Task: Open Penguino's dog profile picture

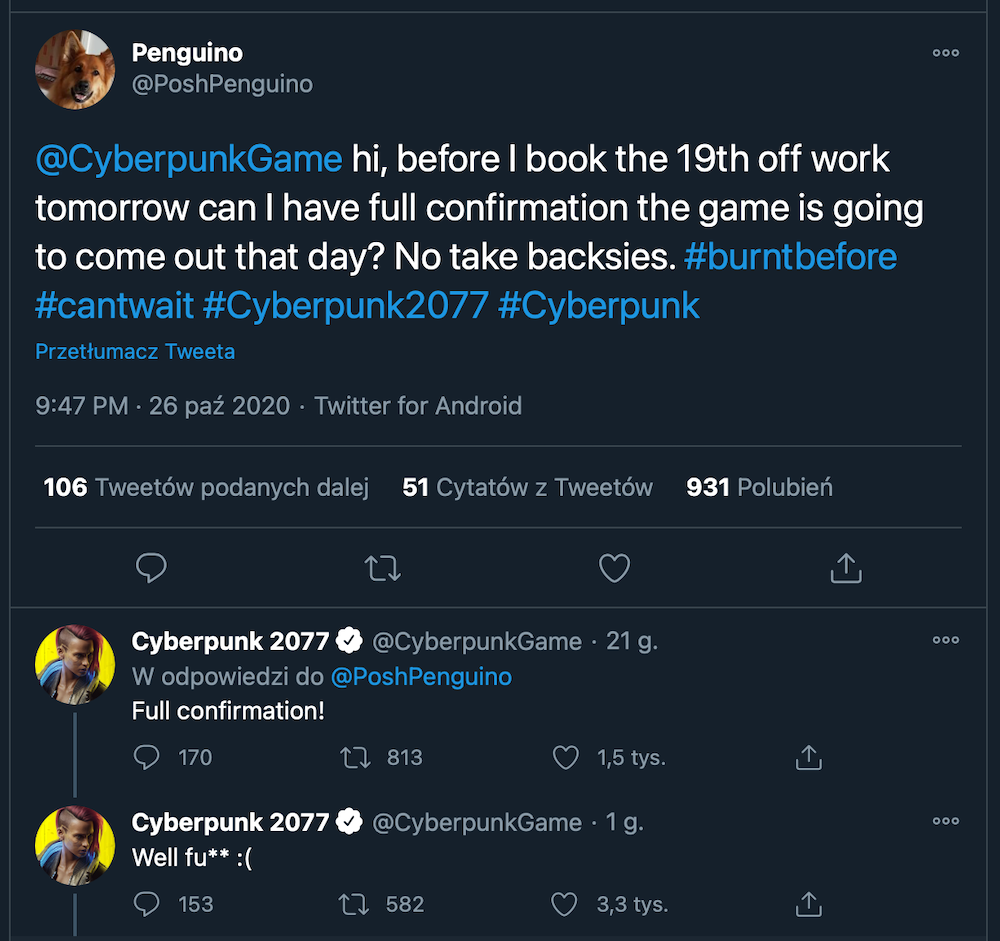Action: [75, 70]
